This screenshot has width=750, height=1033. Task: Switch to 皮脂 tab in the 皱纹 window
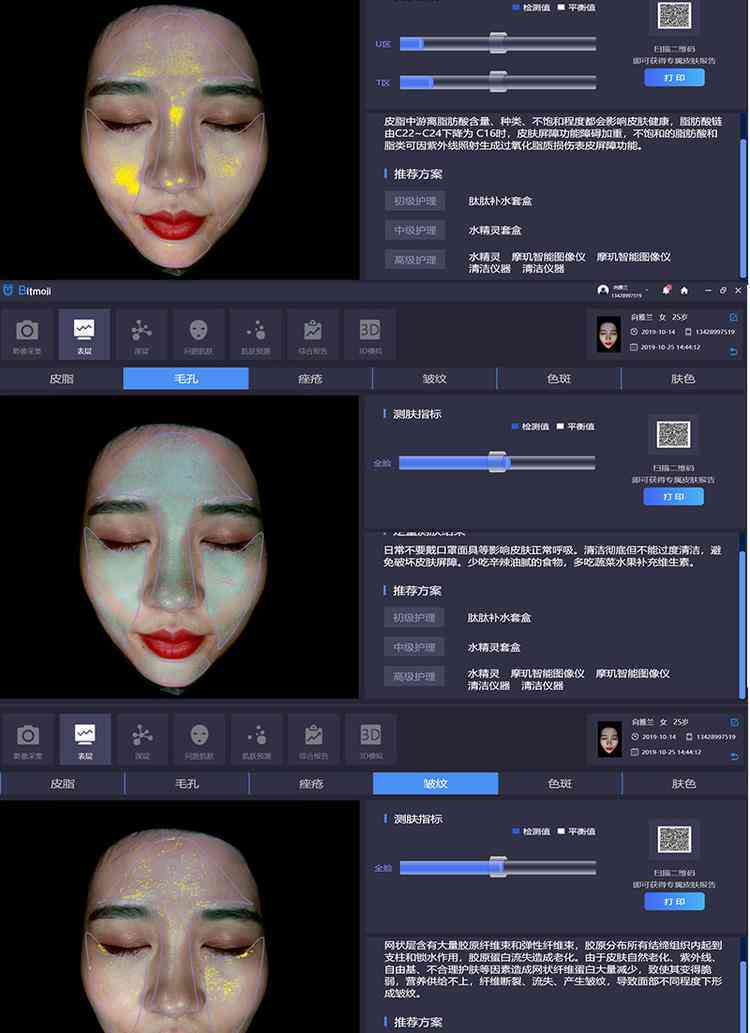pyautogui.click(x=62, y=784)
